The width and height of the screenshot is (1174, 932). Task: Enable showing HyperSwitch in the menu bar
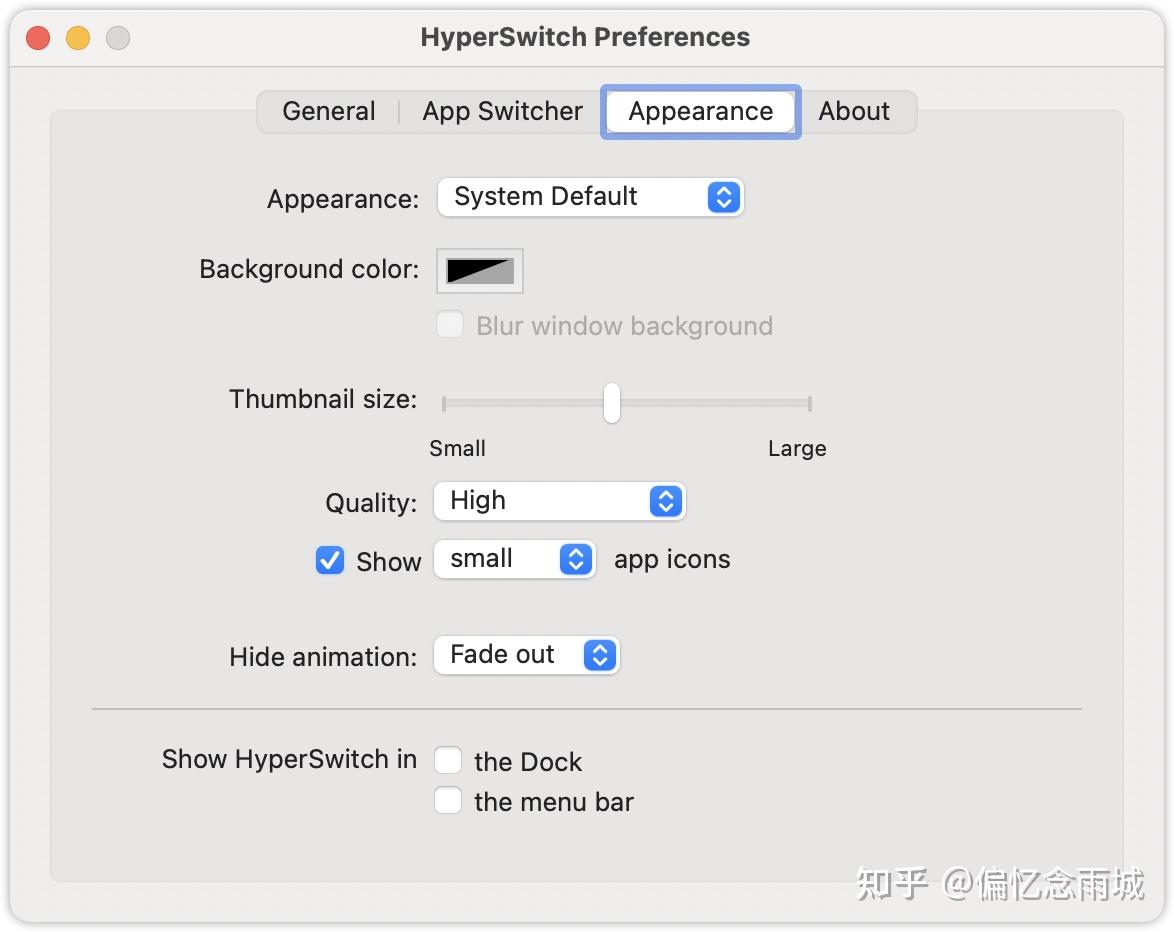[448, 801]
